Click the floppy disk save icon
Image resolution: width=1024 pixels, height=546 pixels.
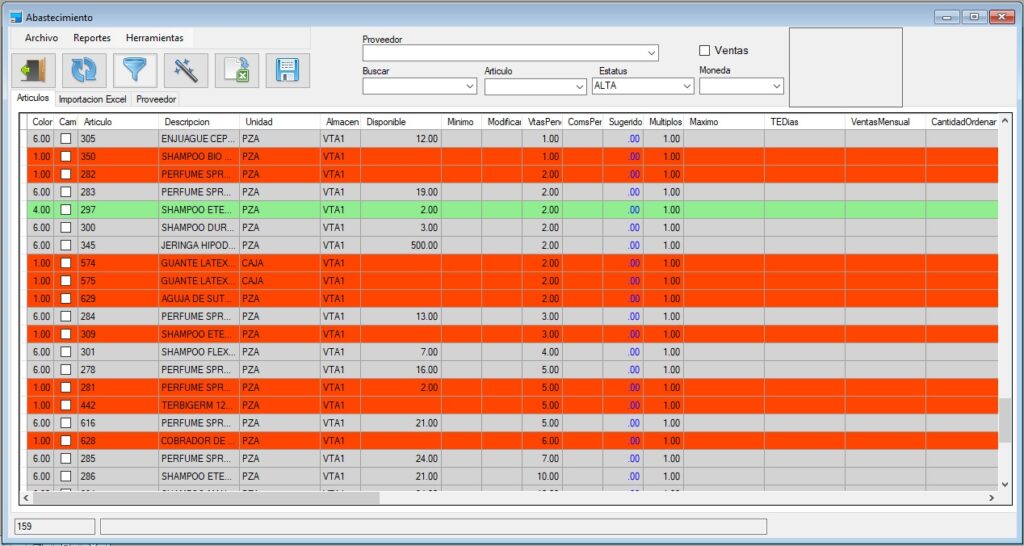click(x=288, y=70)
